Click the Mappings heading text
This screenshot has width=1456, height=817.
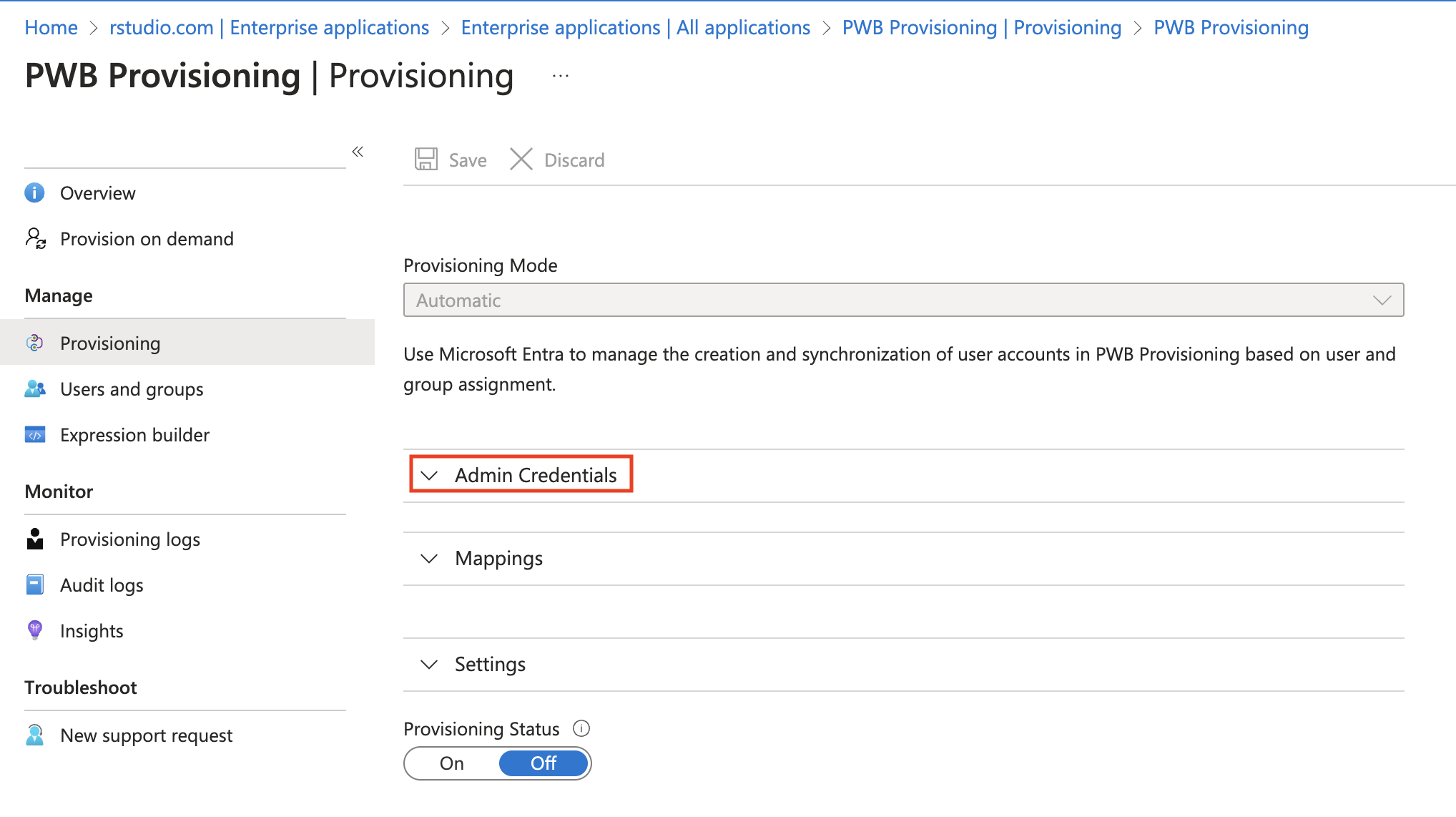point(498,558)
